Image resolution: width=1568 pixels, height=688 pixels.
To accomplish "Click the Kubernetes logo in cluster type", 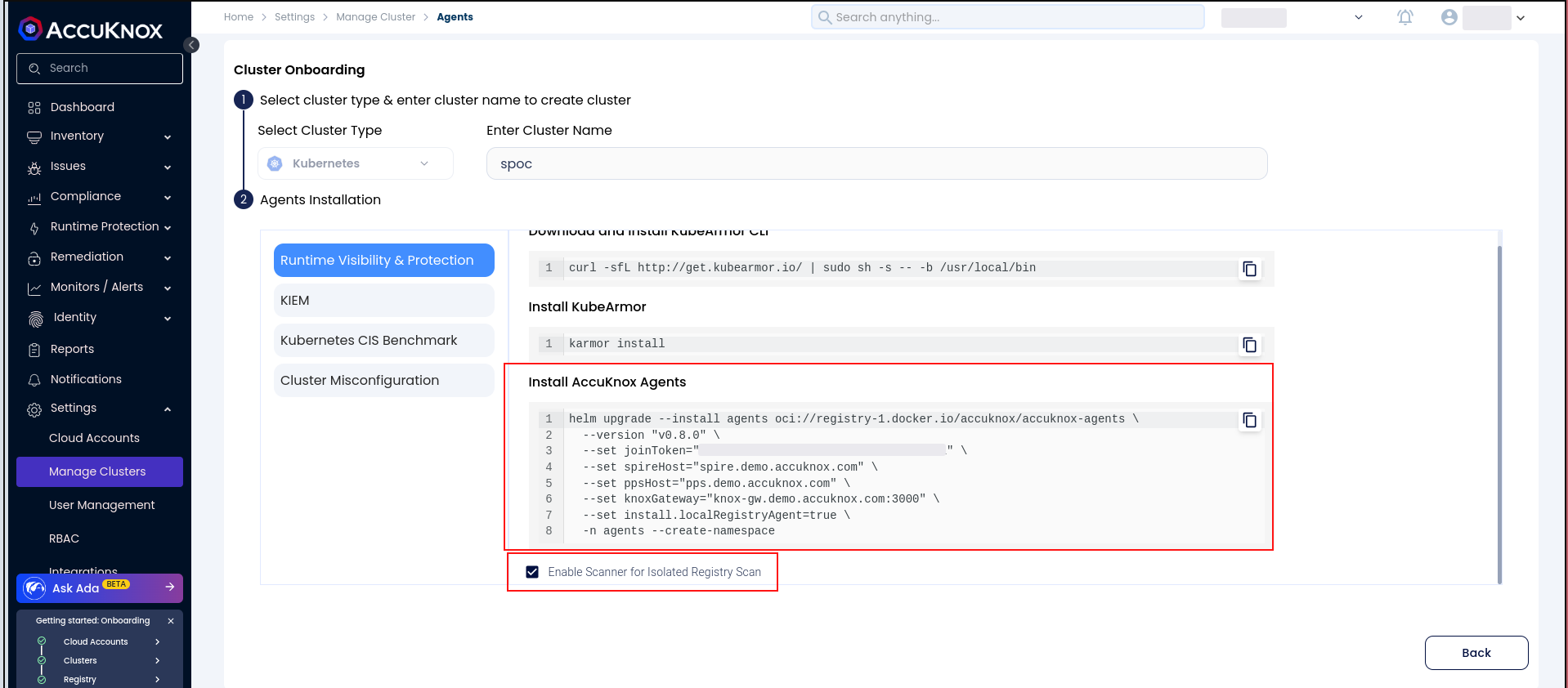I will pos(276,163).
